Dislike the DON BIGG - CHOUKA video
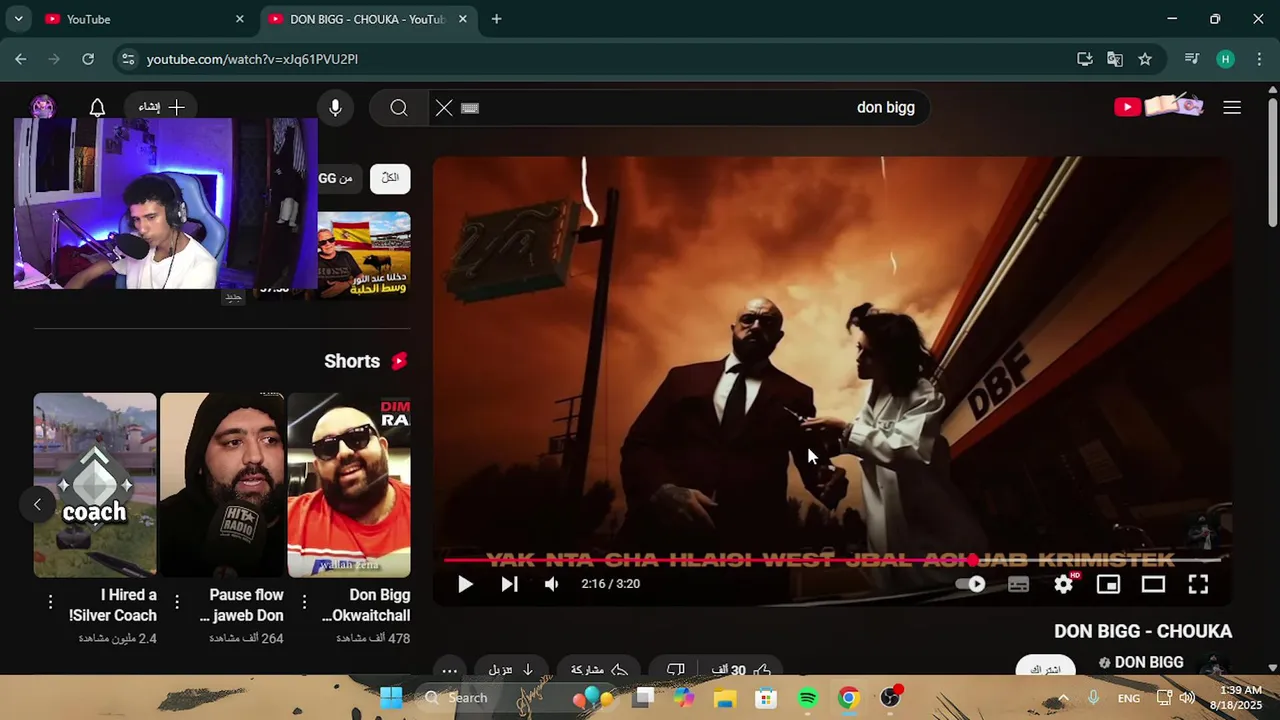This screenshot has height=720, width=1280. 676,670
